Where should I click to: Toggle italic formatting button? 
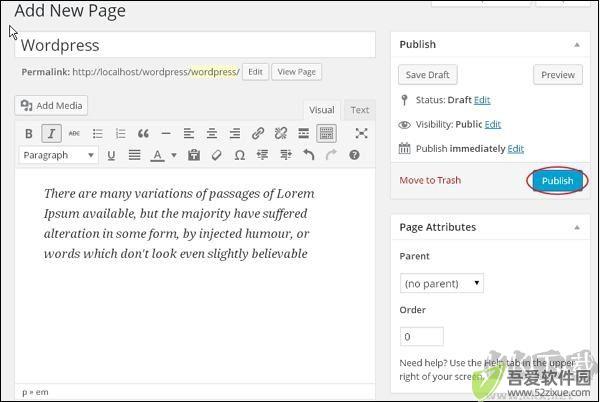(51, 133)
